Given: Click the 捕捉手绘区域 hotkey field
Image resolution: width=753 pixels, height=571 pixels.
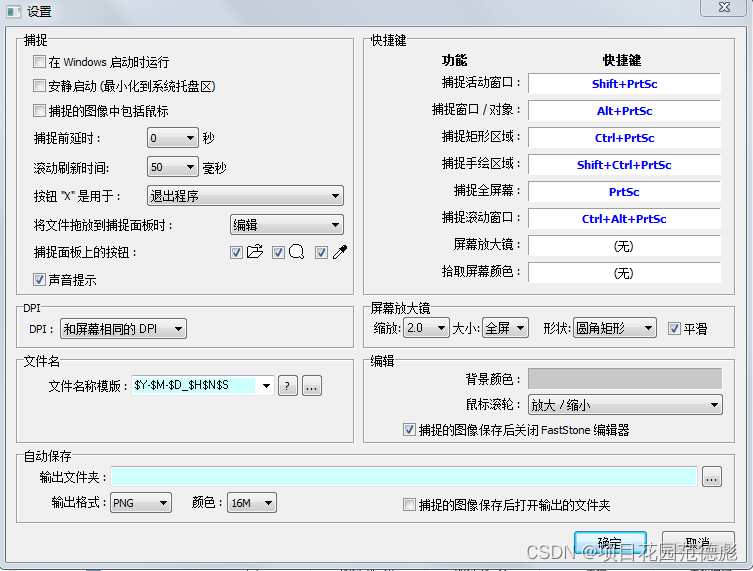Looking at the screenshot, I should pyautogui.click(x=624, y=165).
